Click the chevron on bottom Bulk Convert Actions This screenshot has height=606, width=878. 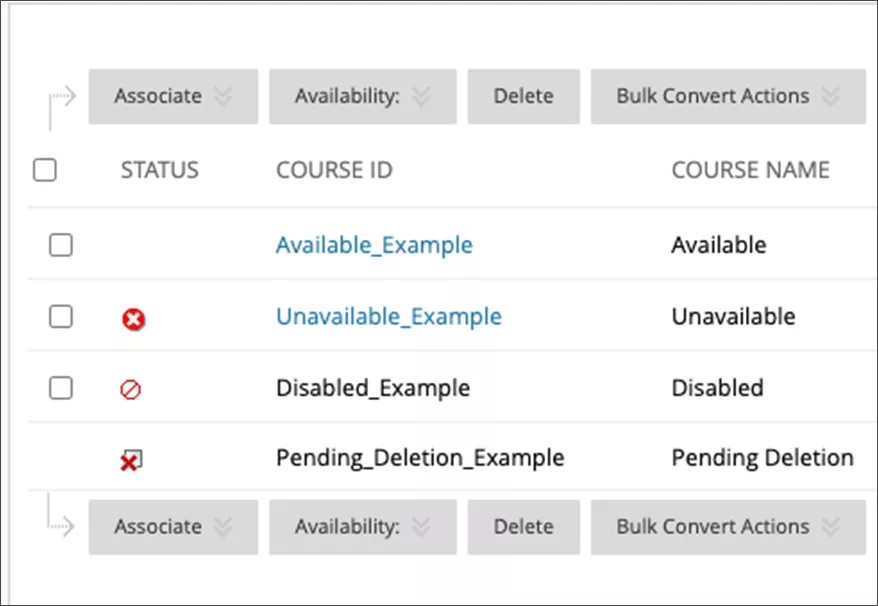pos(828,527)
